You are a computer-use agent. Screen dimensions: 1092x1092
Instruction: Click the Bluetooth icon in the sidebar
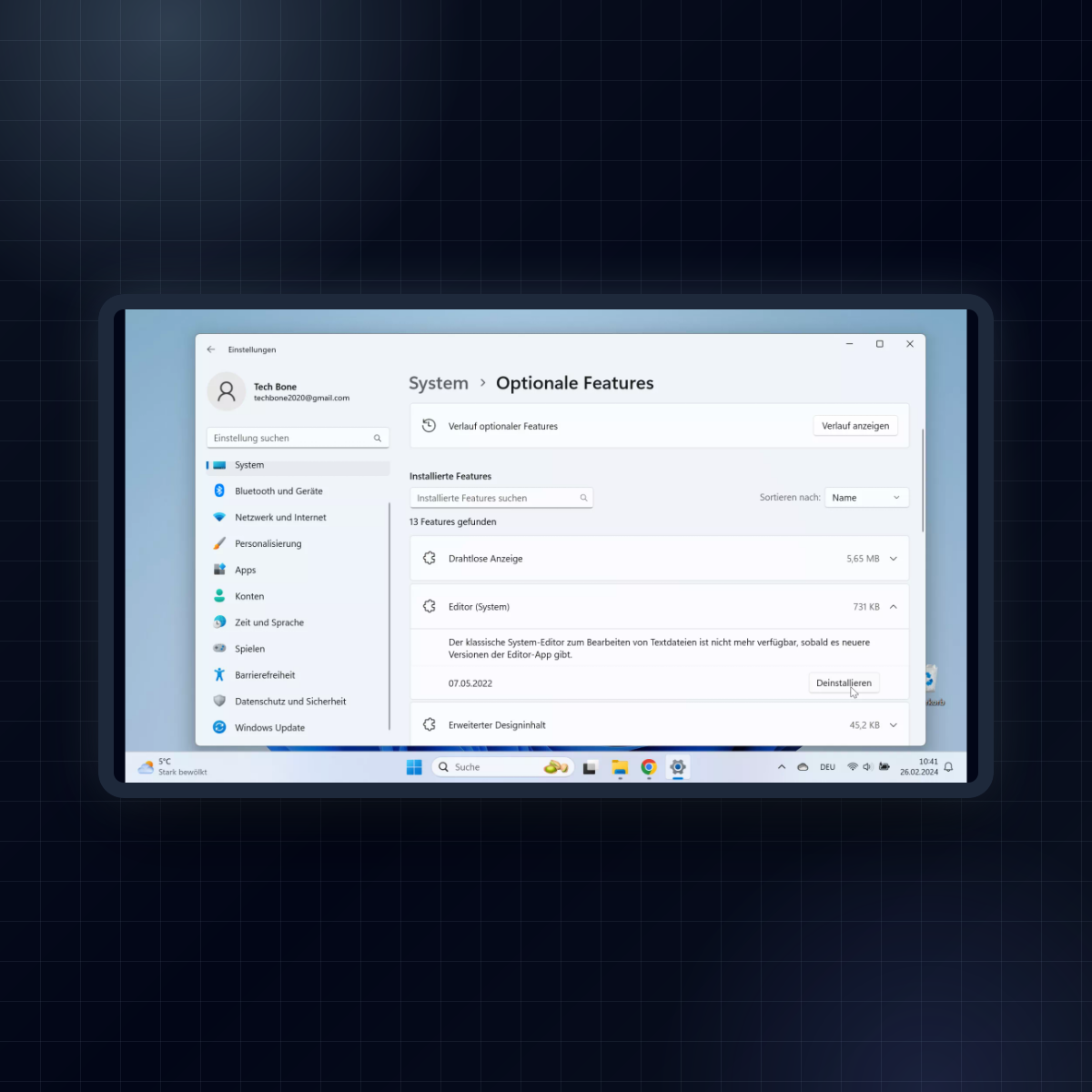[x=219, y=490]
